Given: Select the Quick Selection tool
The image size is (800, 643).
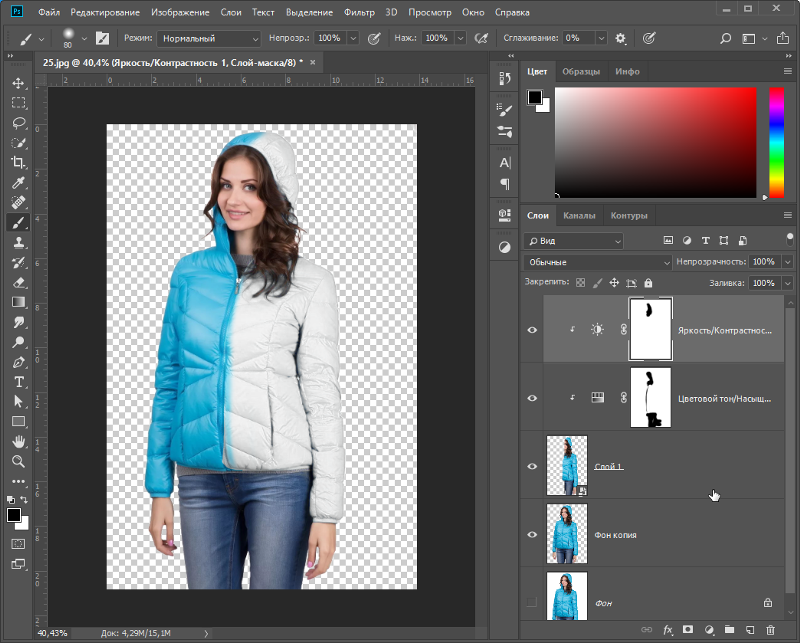Looking at the screenshot, I should click(18, 143).
